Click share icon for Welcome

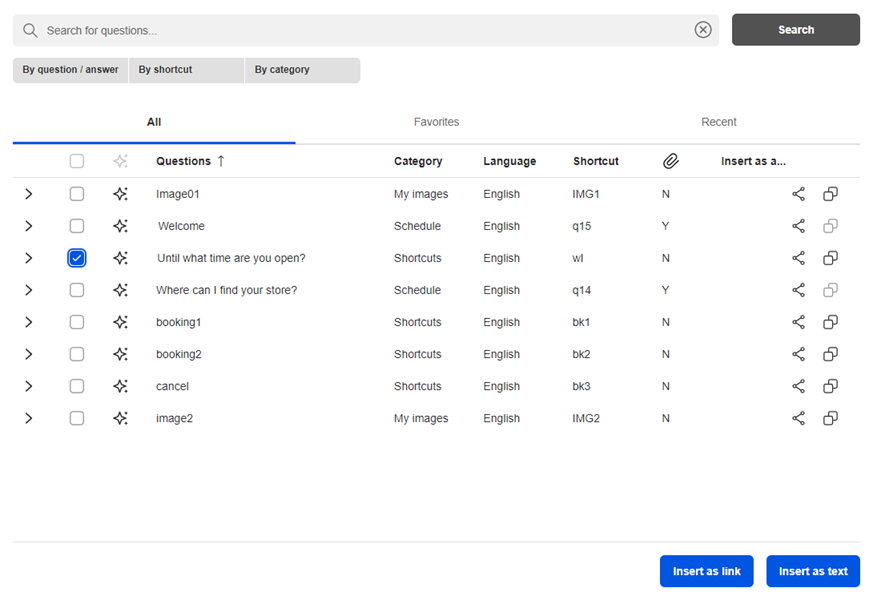(x=798, y=226)
